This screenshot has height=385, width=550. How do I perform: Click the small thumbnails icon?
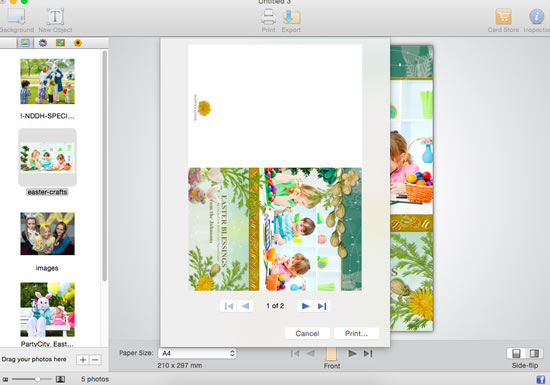pos(5,379)
